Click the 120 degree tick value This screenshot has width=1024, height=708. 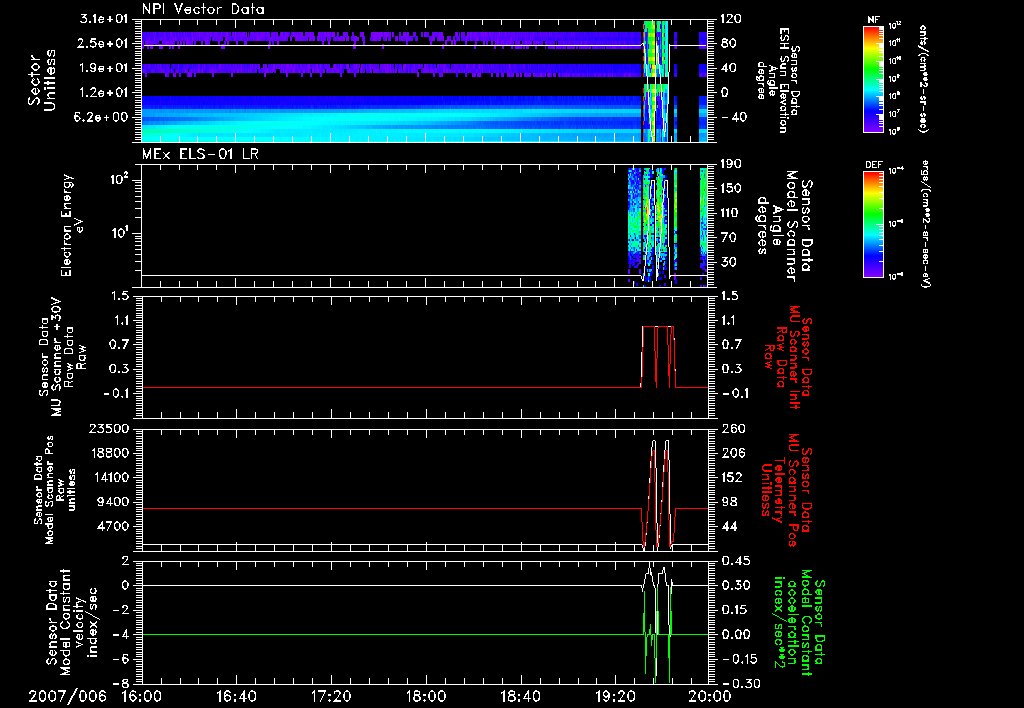point(731,19)
